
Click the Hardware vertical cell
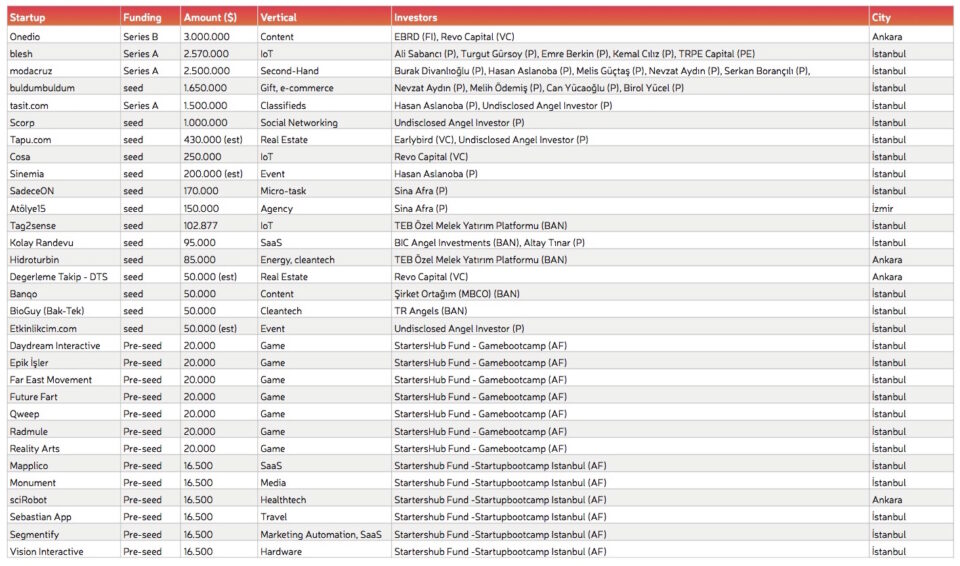324,551
